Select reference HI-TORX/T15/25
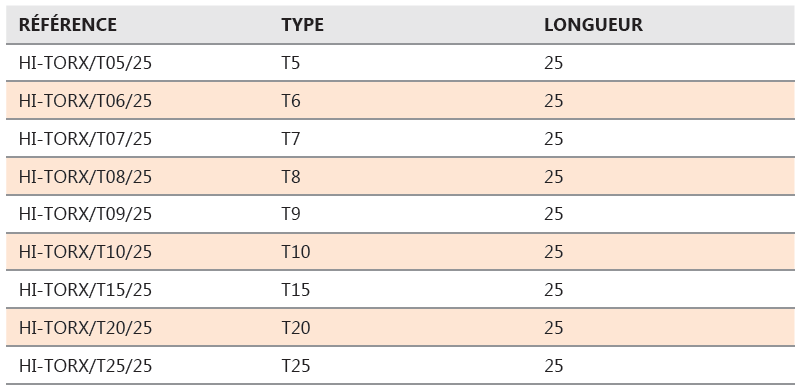 pos(85,290)
